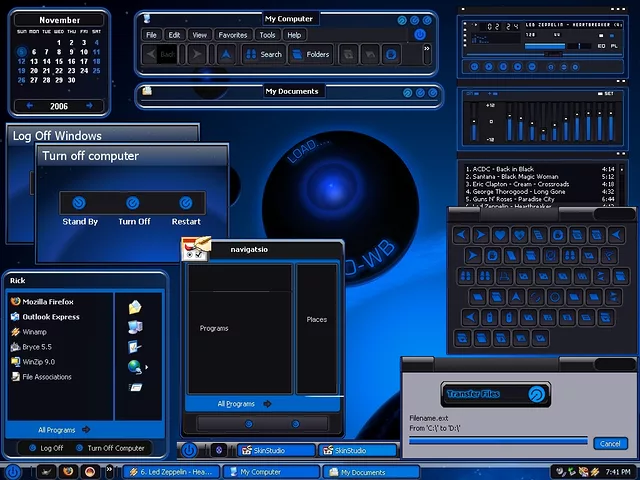640x480 pixels.
Task: Click the Turn Off power icon
Action: (132, 202)
